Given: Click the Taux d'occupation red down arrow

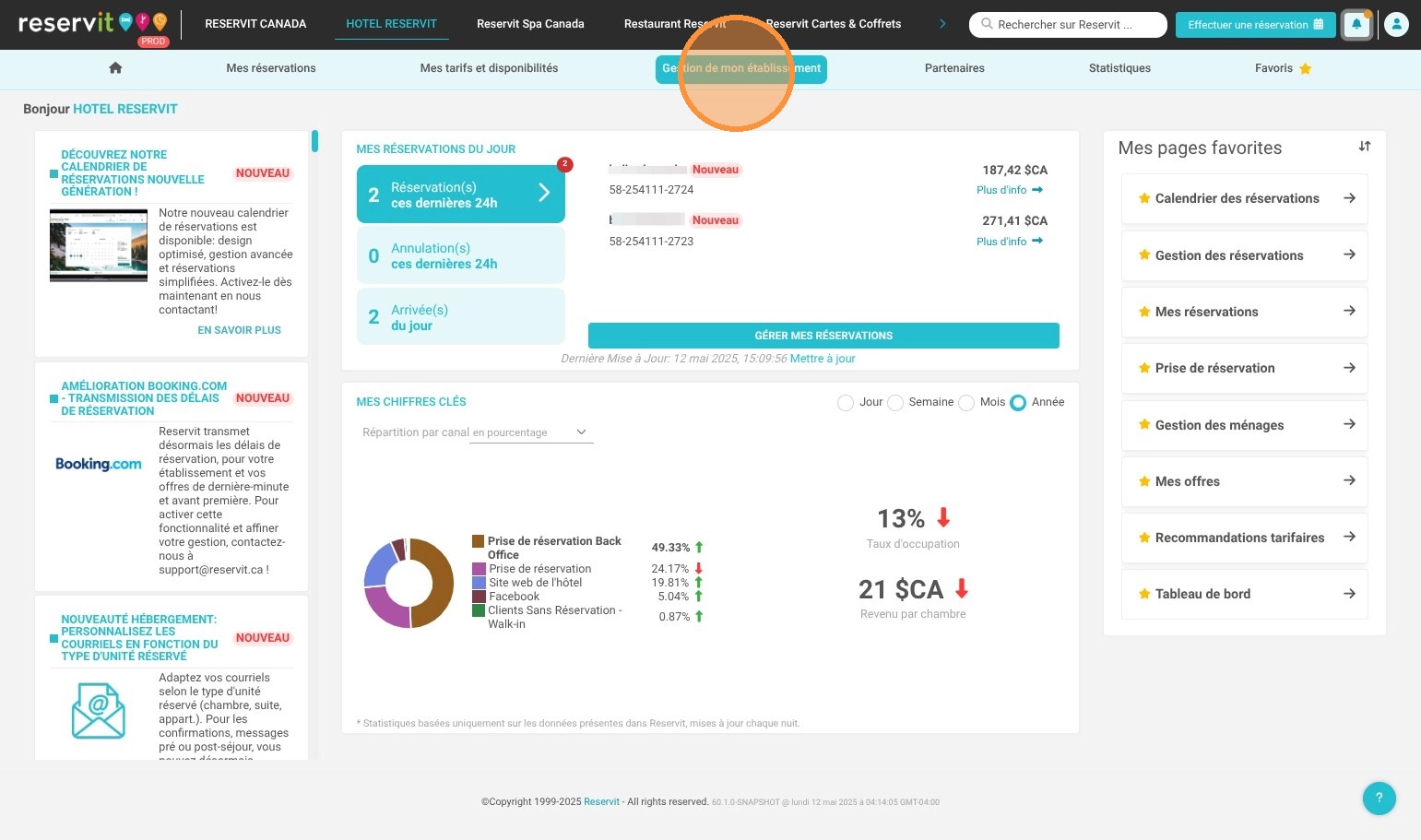Looking at the screenshot, I should (x=943, y=517).
